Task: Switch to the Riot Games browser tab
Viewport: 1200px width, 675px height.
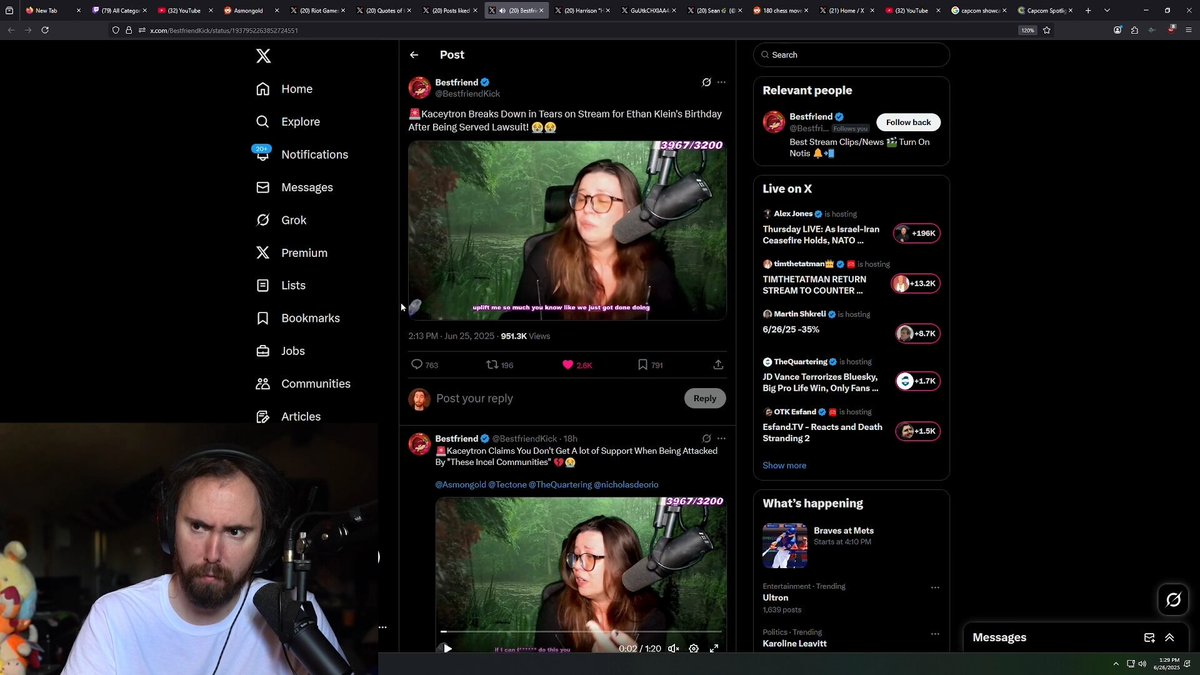Action: coord(316,10)
